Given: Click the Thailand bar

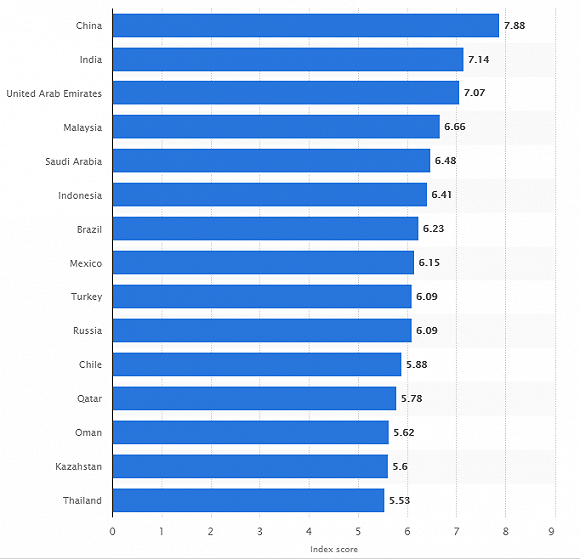Looking at the screenshot, I should pyautogui.click(x=249, y=501).
